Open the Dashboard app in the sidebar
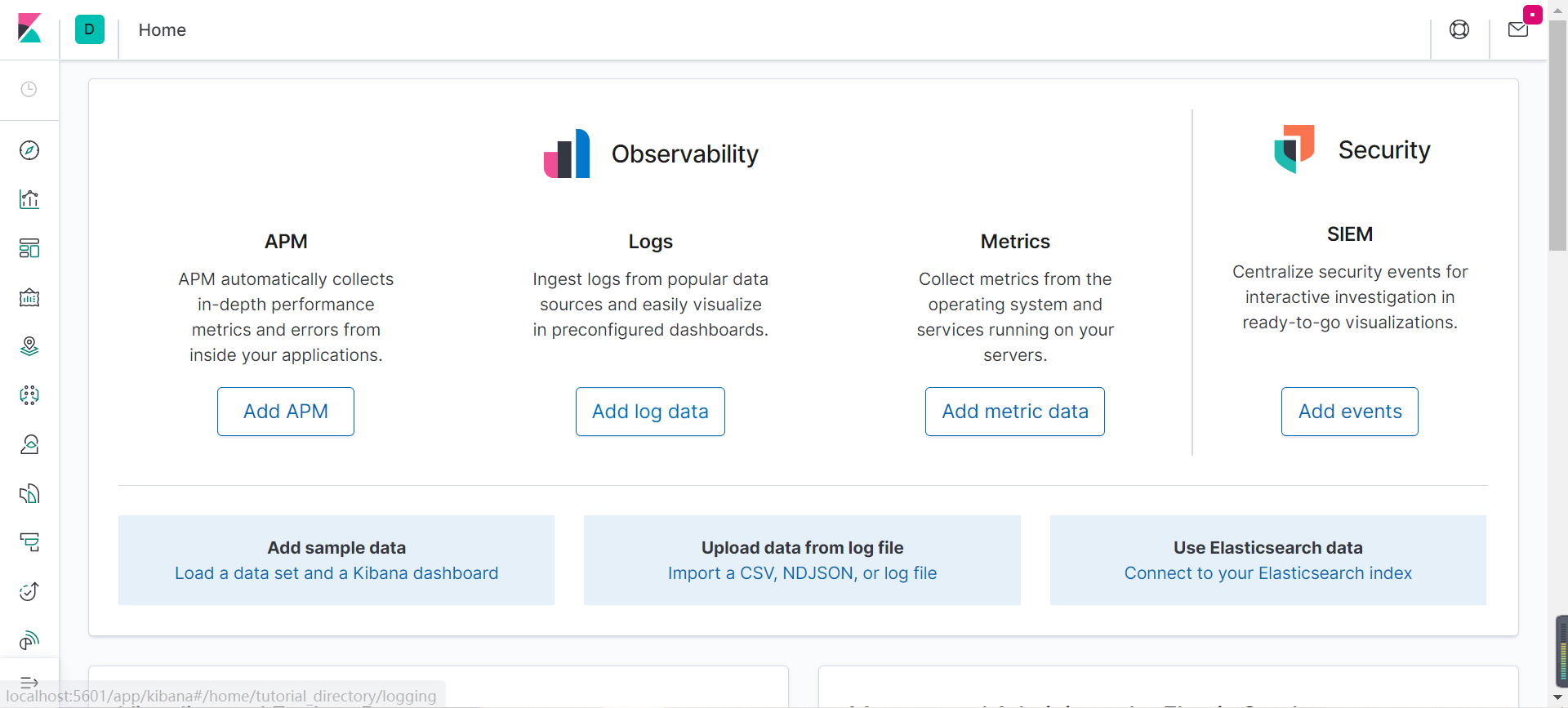Screen dimensions: 1568x708 pyautogui.click(x=29, y=248)
